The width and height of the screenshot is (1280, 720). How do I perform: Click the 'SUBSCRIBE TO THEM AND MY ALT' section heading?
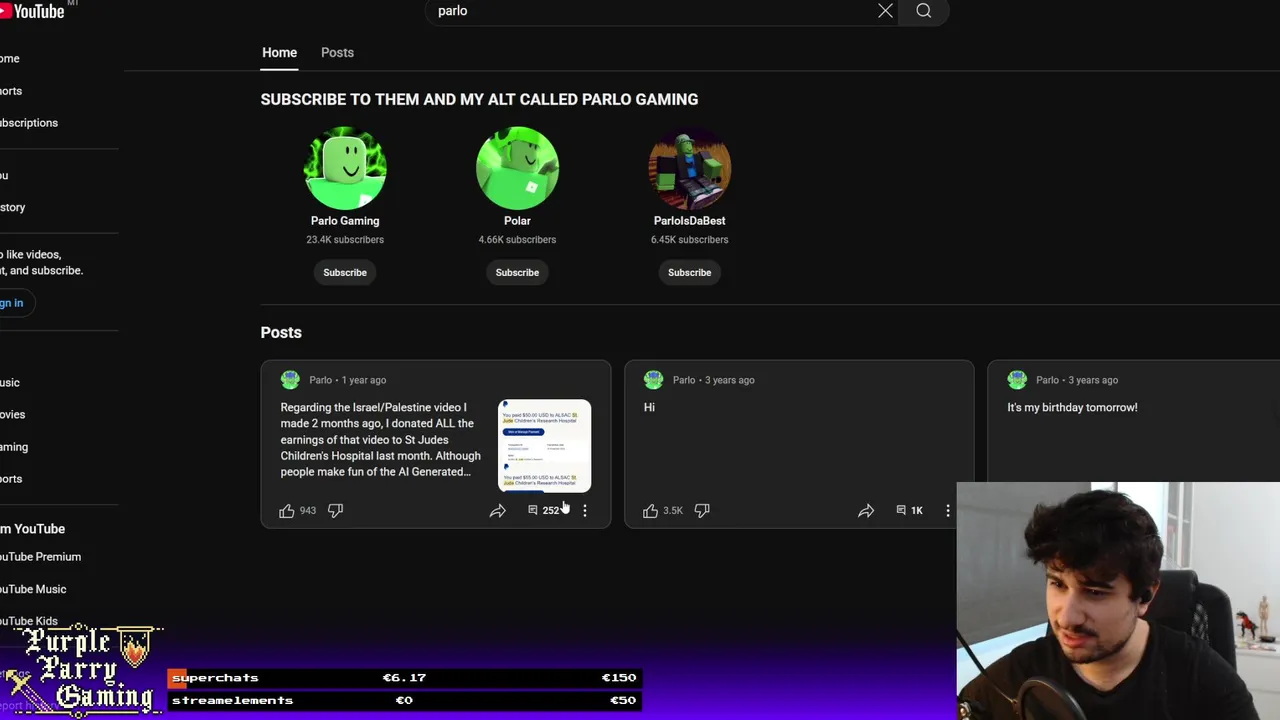click(479, 99)
